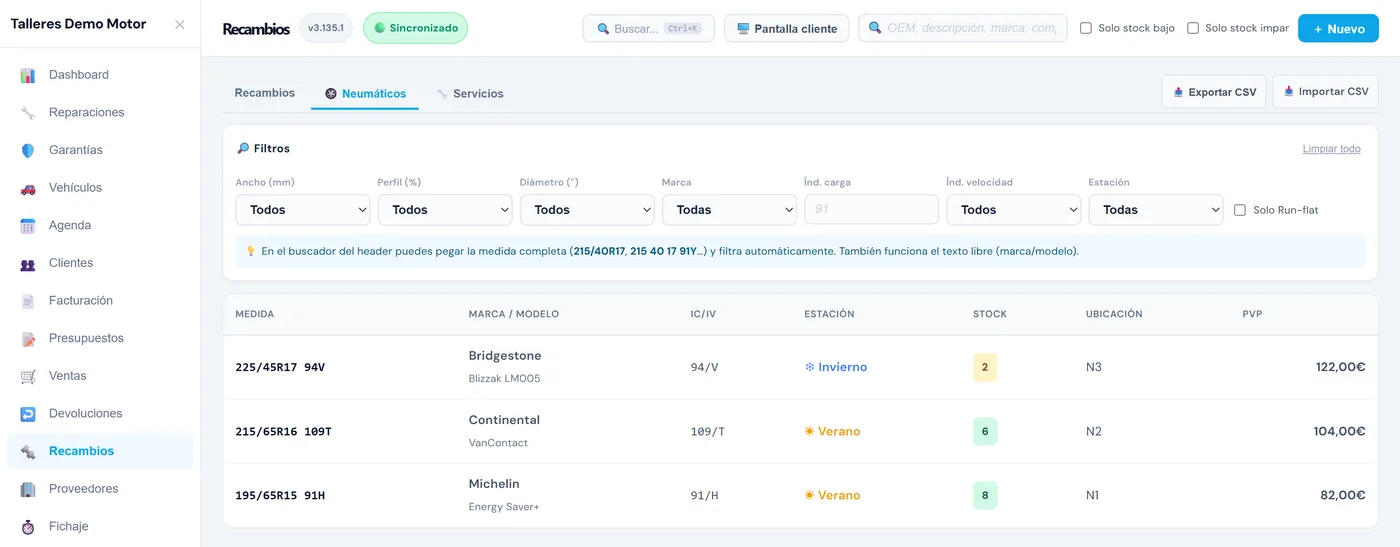This screenshot has width=1400, height=547.
Task: Open Facturación from the sidebar
Action: click(100, 301)
